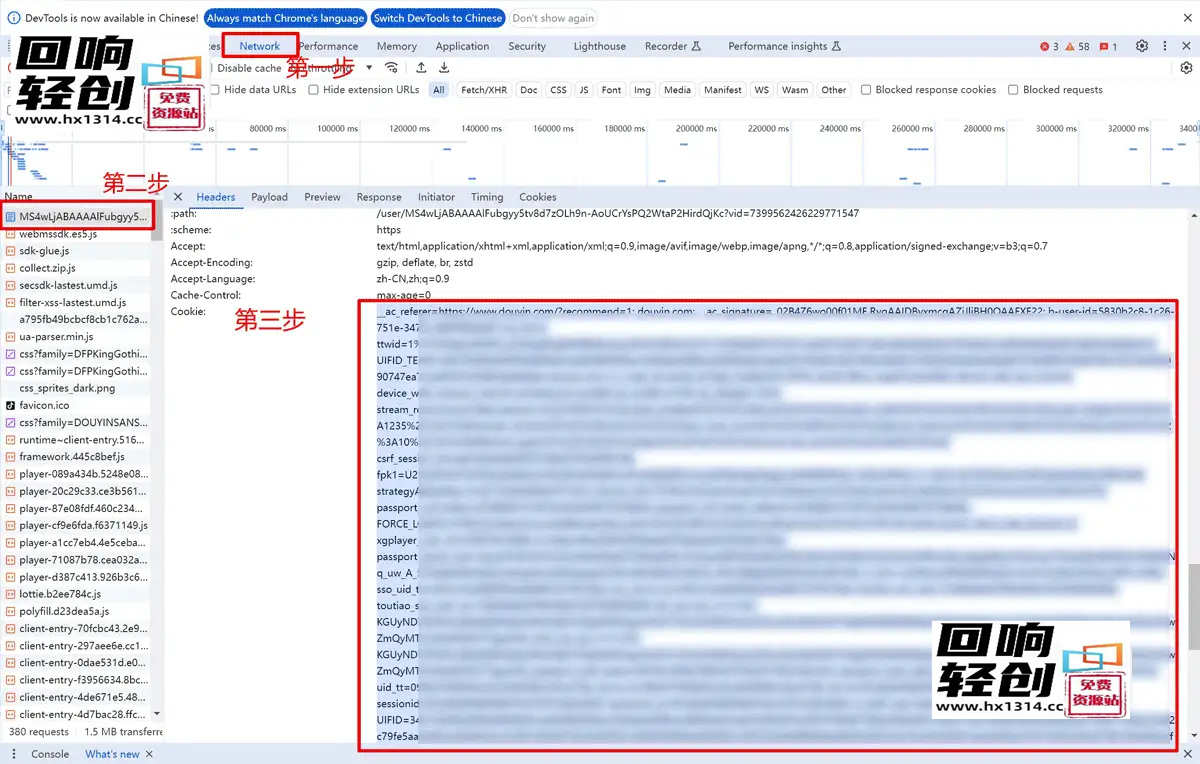Open the Security panel tab
Screen dimensions: 1200x764
[x=527, y=46]
